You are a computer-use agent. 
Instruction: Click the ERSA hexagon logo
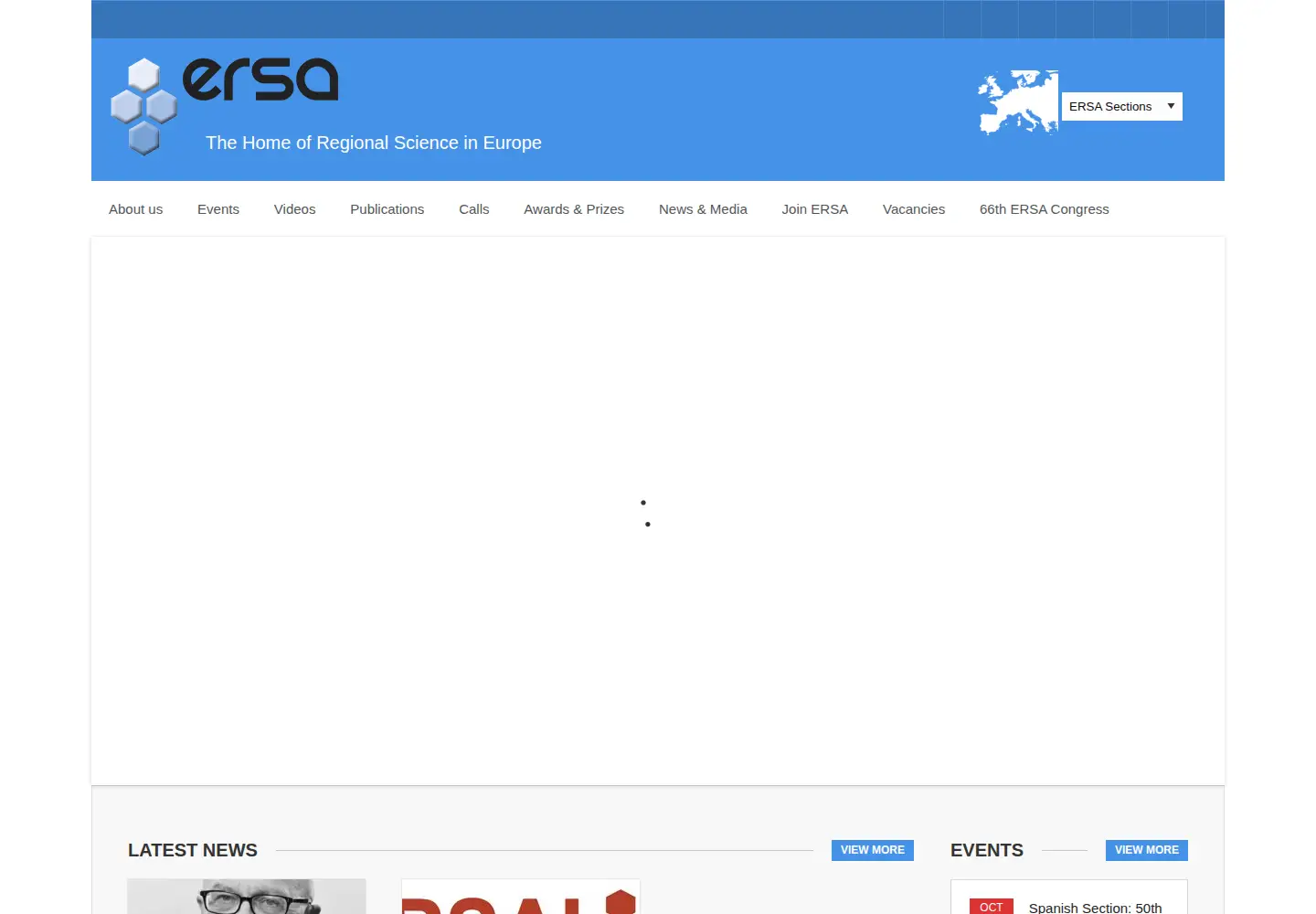224,106
